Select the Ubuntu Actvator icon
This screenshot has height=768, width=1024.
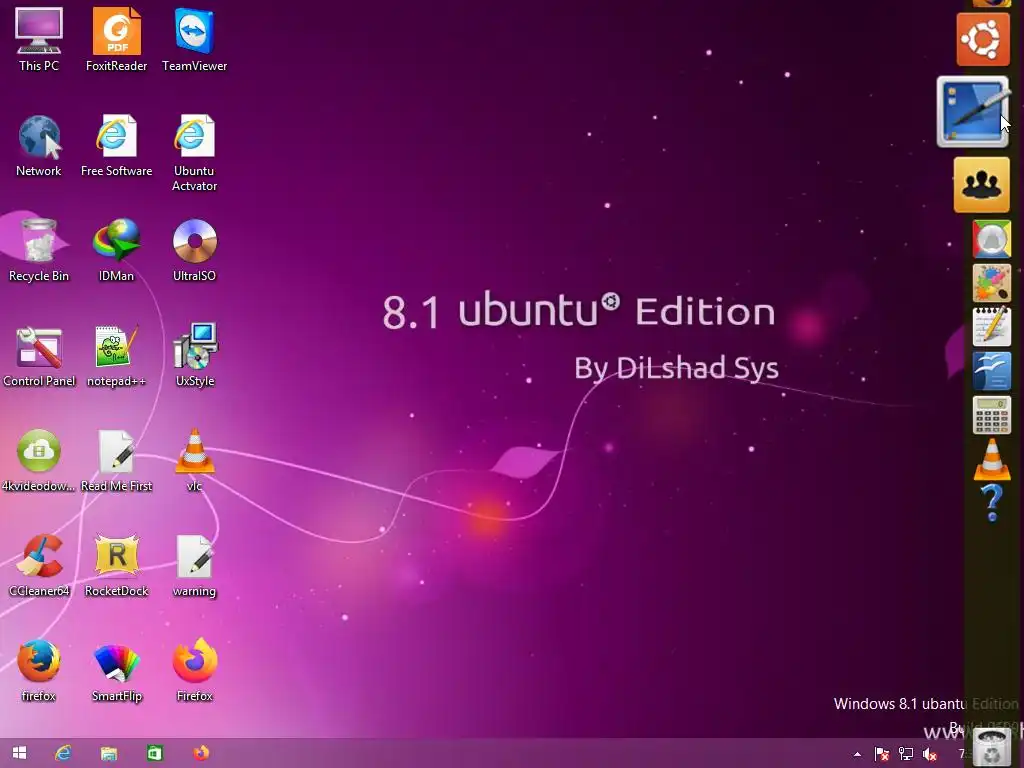194,152
